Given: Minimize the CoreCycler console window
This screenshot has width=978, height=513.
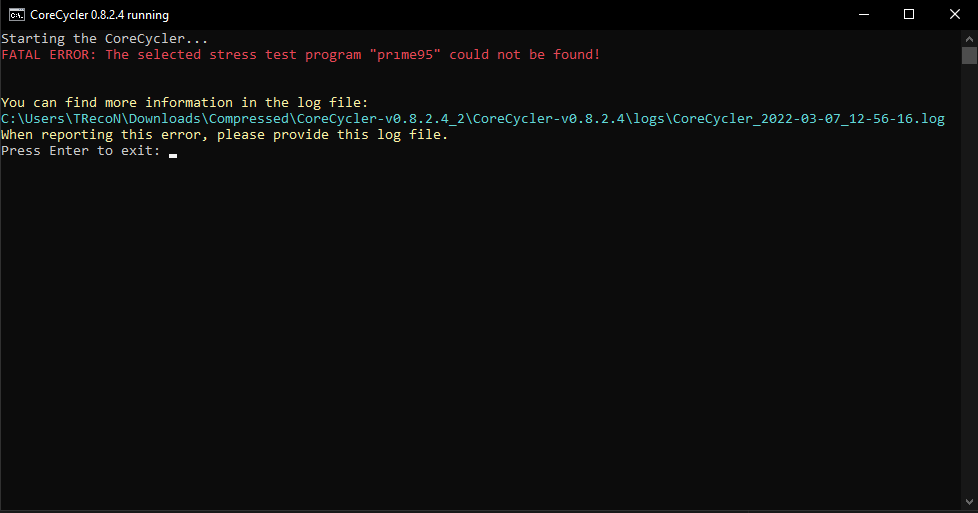Looking at the screenshot, I should click(864, 14).
